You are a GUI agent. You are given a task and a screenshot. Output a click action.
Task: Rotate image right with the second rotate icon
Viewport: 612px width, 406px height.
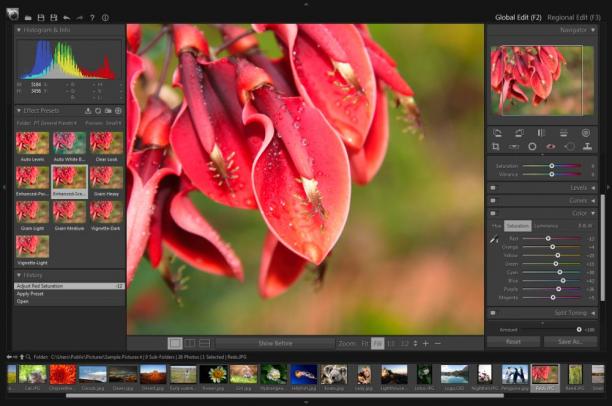point(519,133)
